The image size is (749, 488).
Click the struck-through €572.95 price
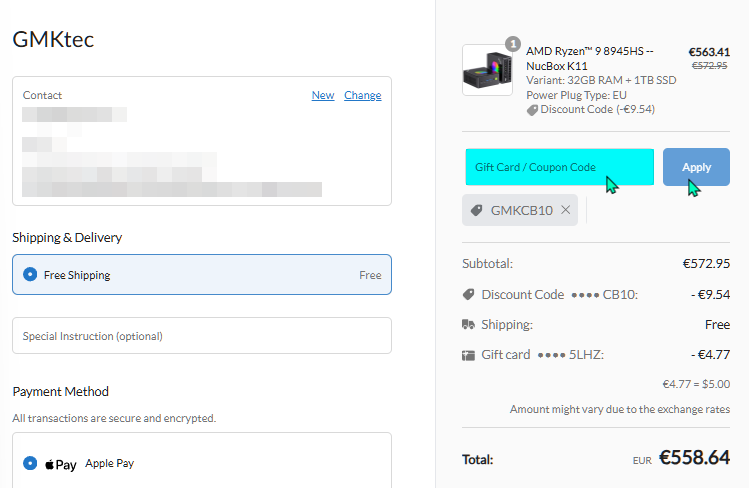(709, 65)
